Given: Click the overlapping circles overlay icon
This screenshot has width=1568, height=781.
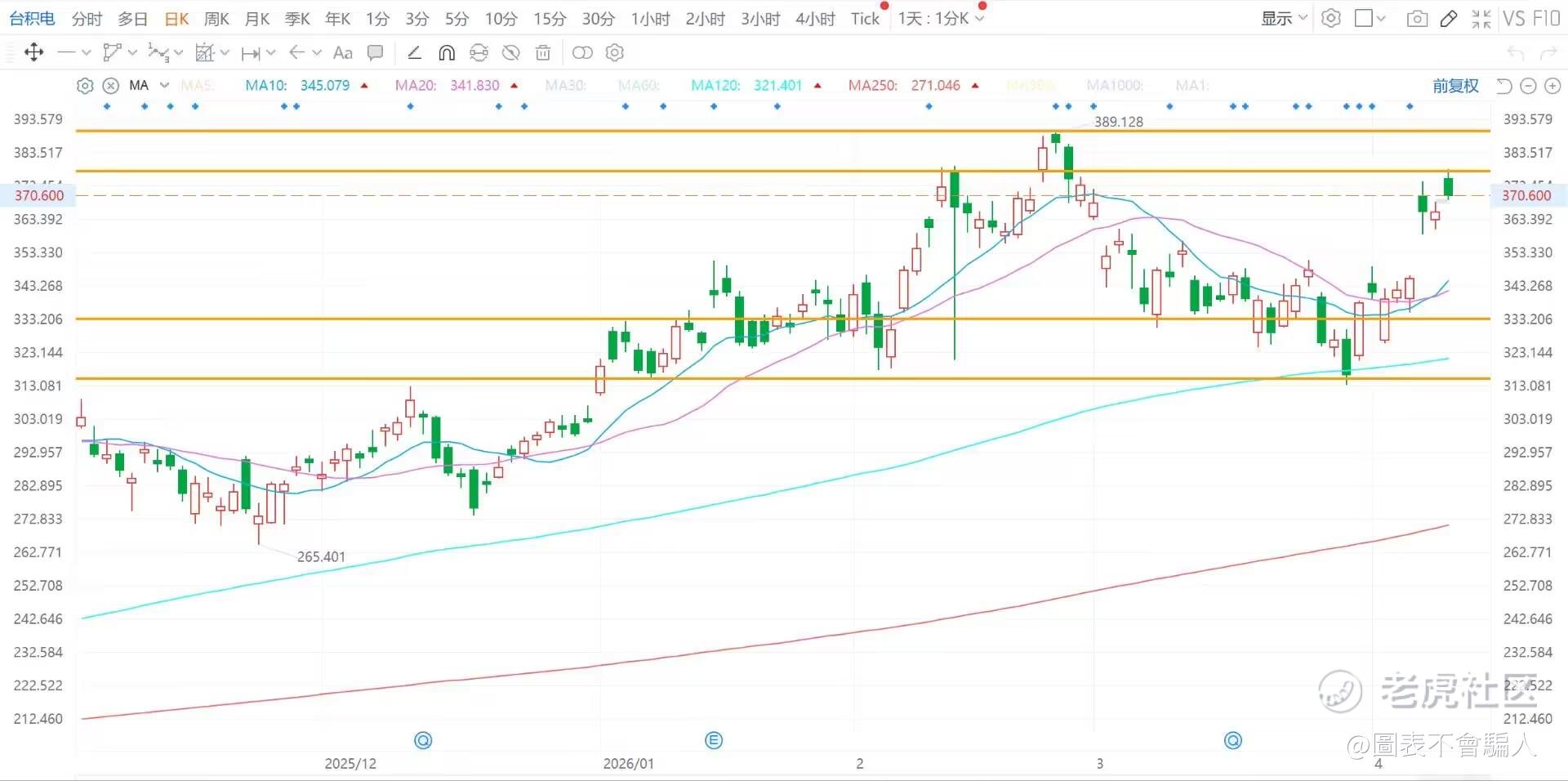Looking at the screenshot, I should 582,53.
